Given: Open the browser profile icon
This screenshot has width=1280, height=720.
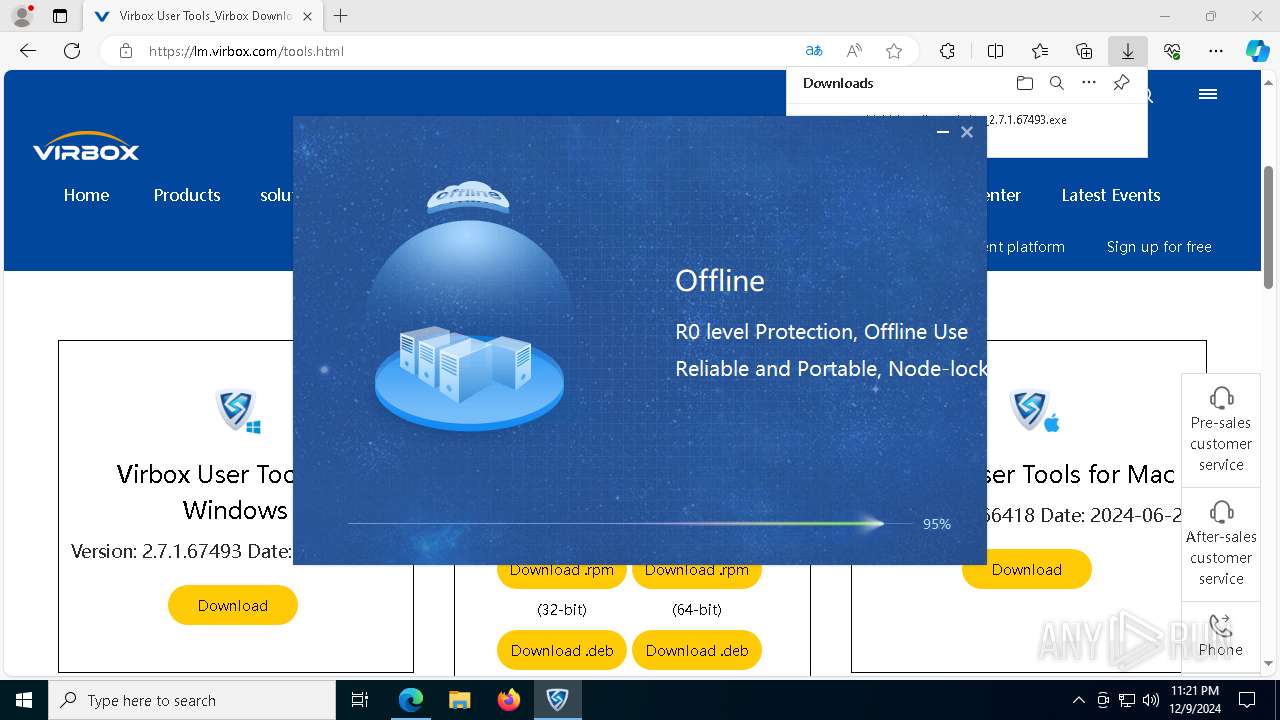Looking at the screenshot, I should pyautogui.click(x=22, y=16).
